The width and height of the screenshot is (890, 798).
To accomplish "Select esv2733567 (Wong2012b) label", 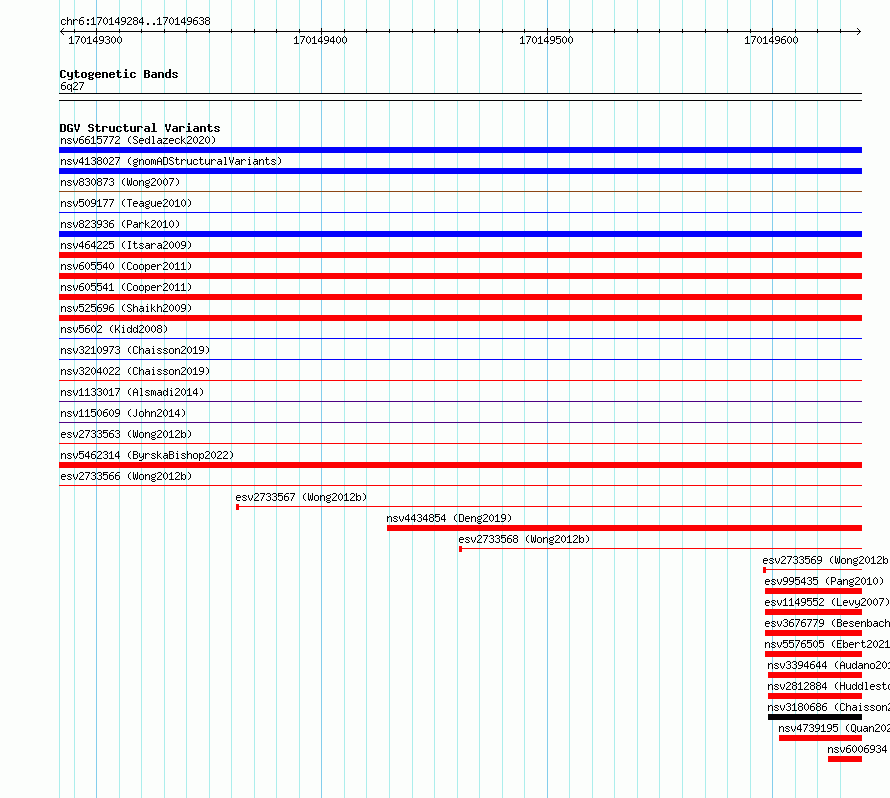I will (301, 497).
